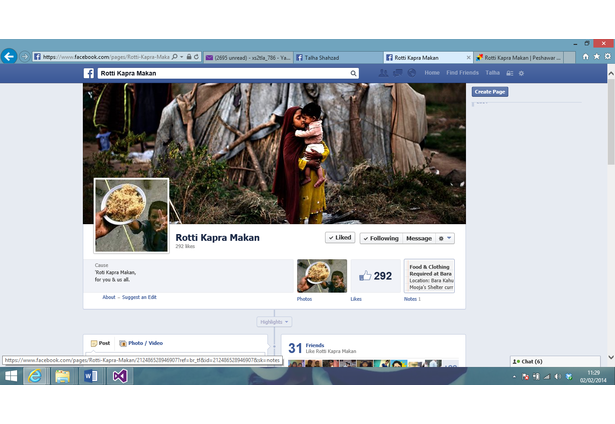Image resolution: width=615 pixels, height=424 pixels.
Task: Open the Chat (6) bar
Action: (555, 361)
